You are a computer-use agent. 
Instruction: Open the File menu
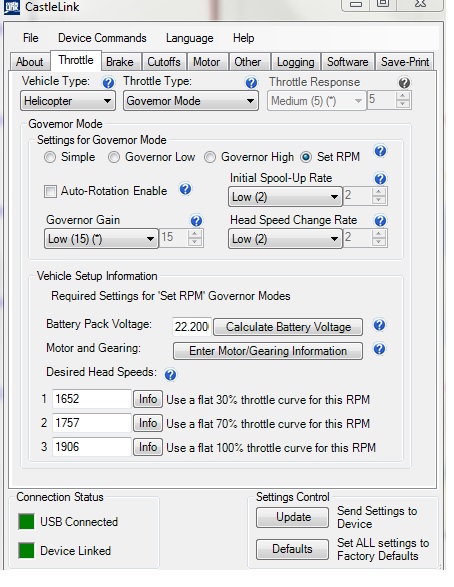30,38
